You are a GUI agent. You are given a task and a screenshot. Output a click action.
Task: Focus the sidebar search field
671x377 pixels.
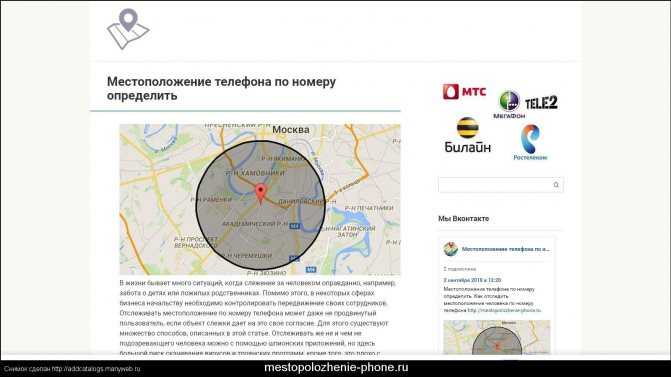click(500, 185)
